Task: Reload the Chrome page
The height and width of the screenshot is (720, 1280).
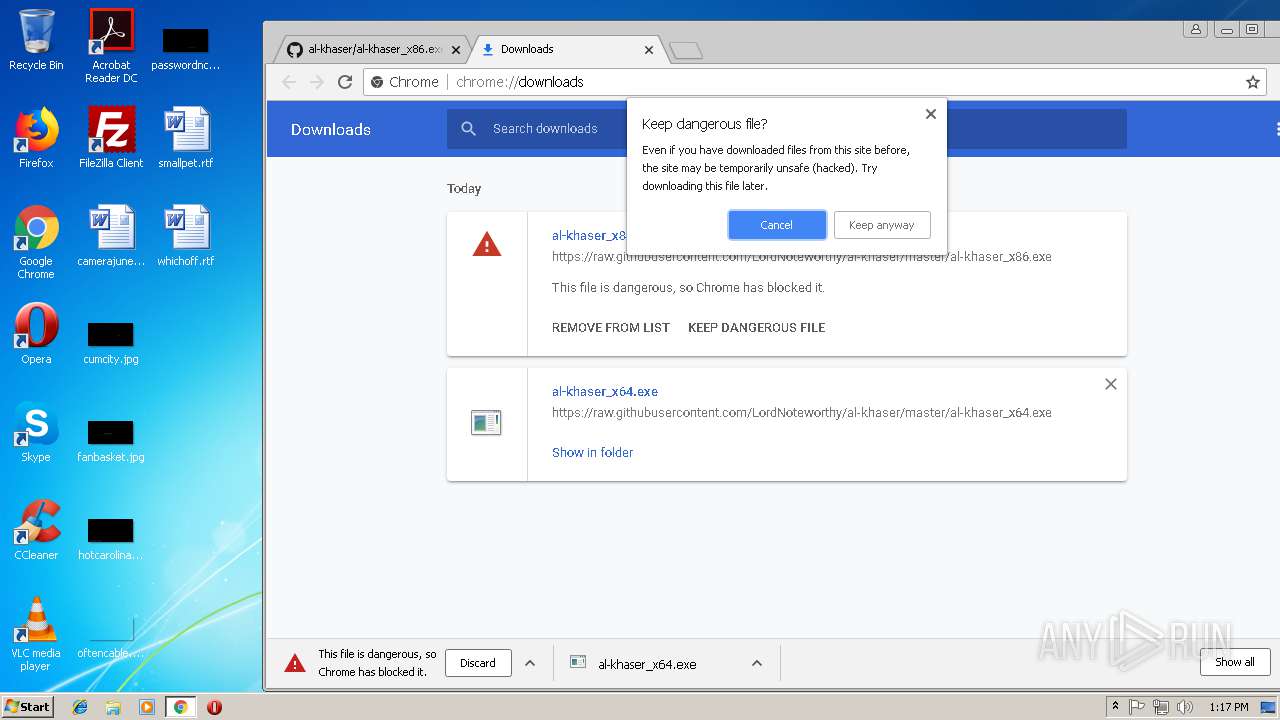Action: [x=345, y=82]
